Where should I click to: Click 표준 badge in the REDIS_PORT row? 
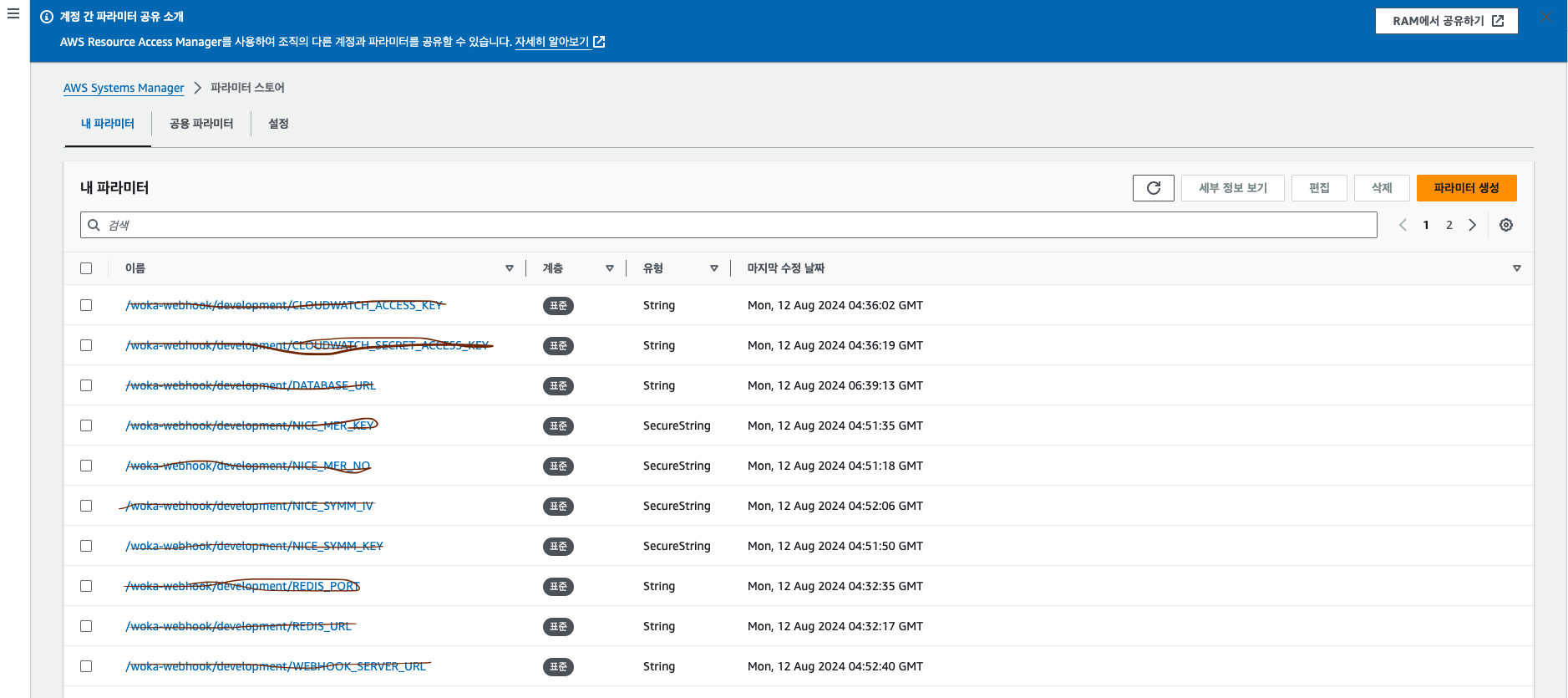pos(558,587)
